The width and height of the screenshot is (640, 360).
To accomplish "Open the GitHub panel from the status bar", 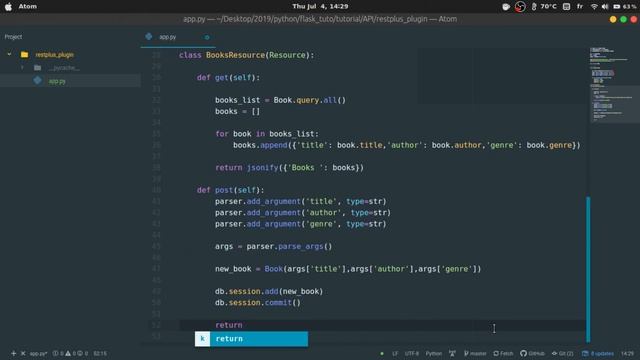I will tap(532, 353).
